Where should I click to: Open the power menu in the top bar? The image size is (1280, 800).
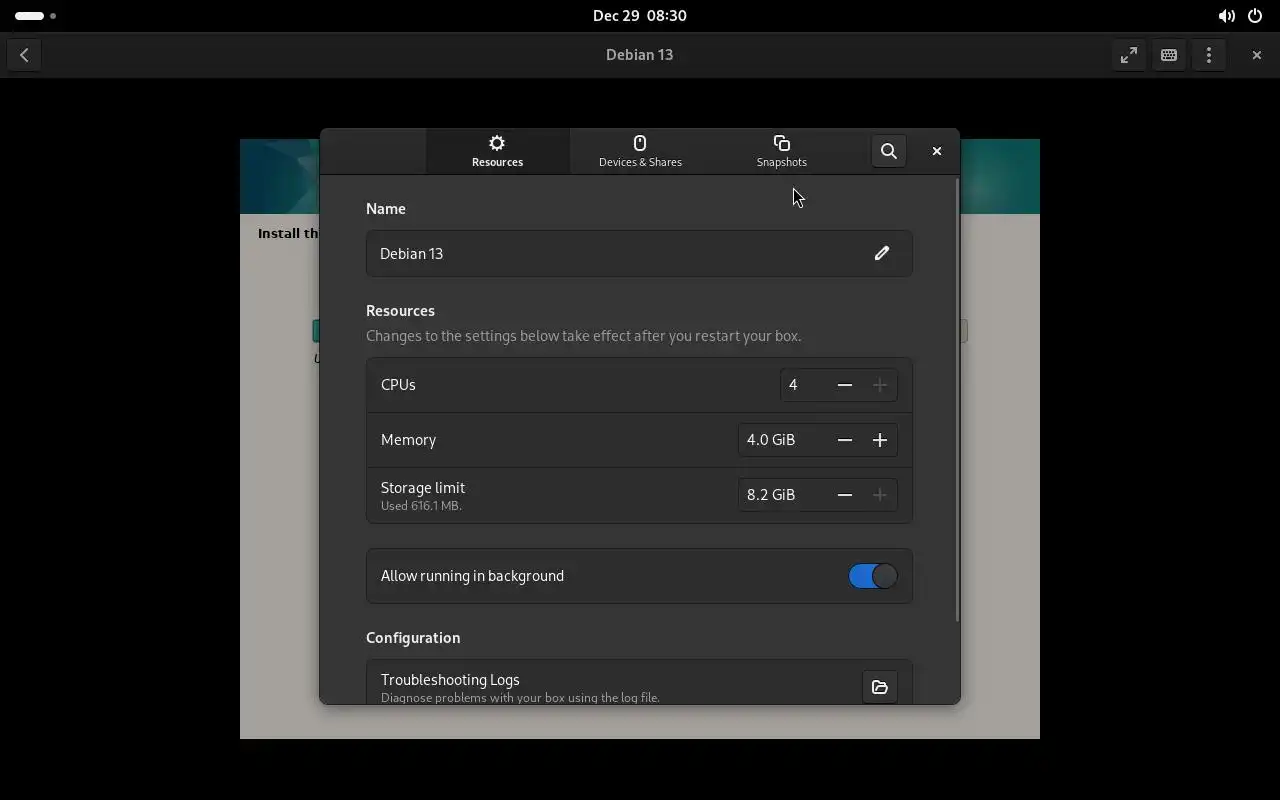[1255, 16]
